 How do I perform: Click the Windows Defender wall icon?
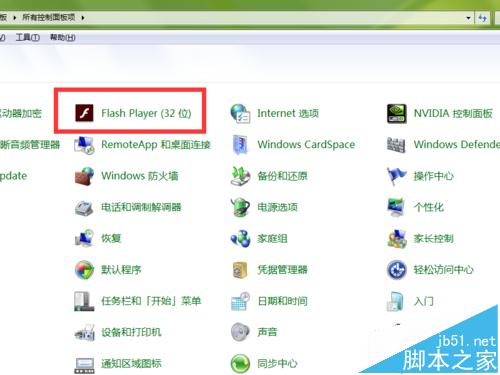396,145
